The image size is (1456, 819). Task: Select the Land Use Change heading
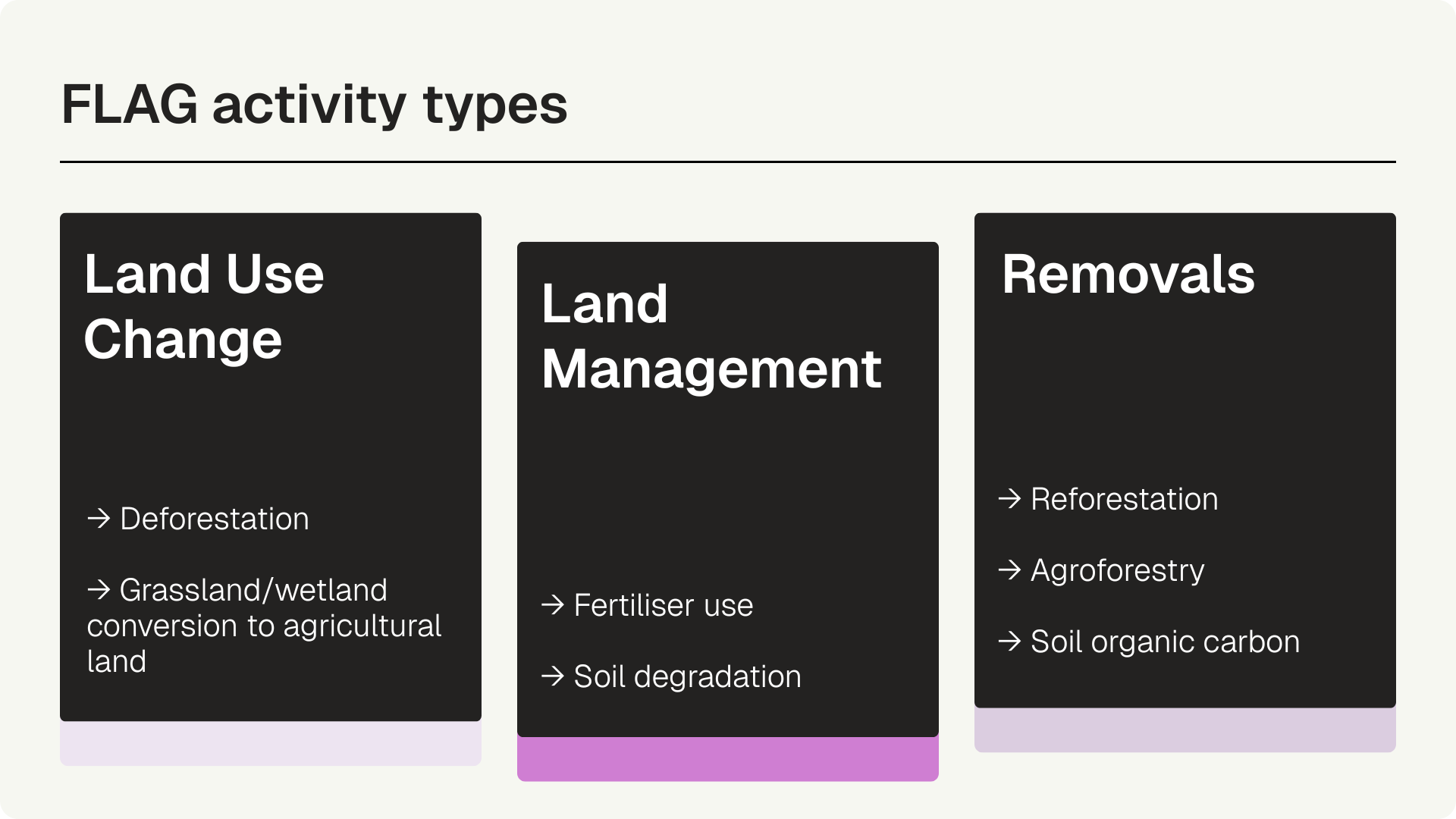204,306
